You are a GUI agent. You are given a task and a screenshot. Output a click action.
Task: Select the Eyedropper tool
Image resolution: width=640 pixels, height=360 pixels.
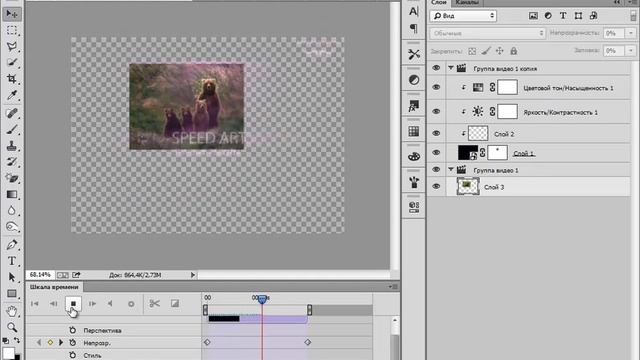[x=12, y=95]
